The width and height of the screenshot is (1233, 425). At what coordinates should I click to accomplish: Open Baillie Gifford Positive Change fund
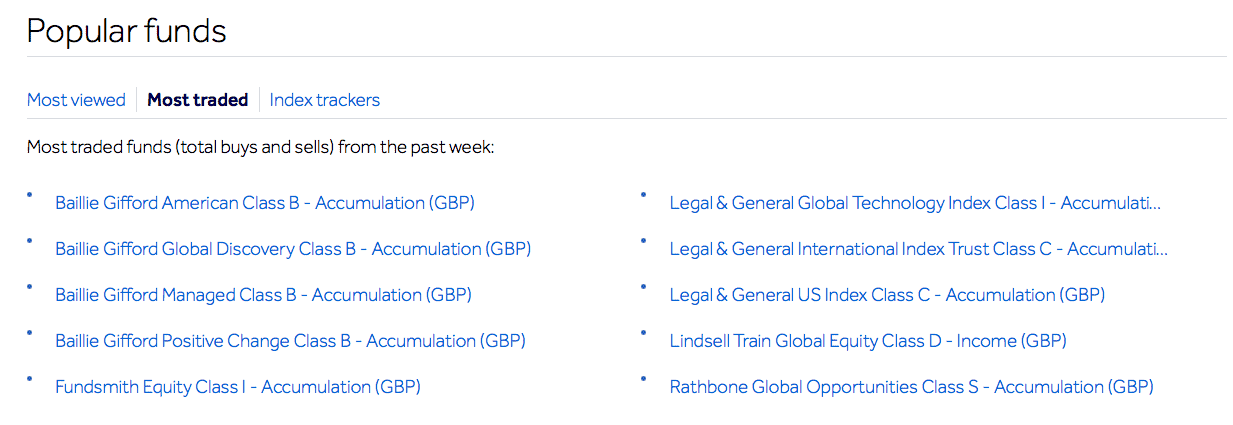290,341
